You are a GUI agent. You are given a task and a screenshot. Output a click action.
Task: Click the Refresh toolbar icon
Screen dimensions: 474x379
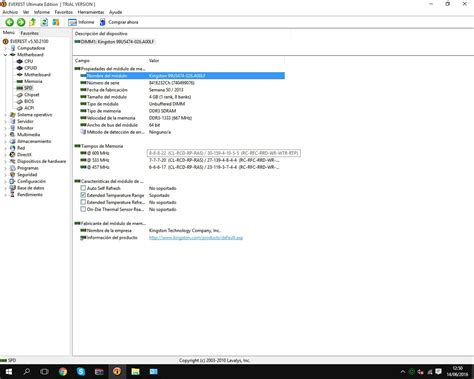[44, 22]
